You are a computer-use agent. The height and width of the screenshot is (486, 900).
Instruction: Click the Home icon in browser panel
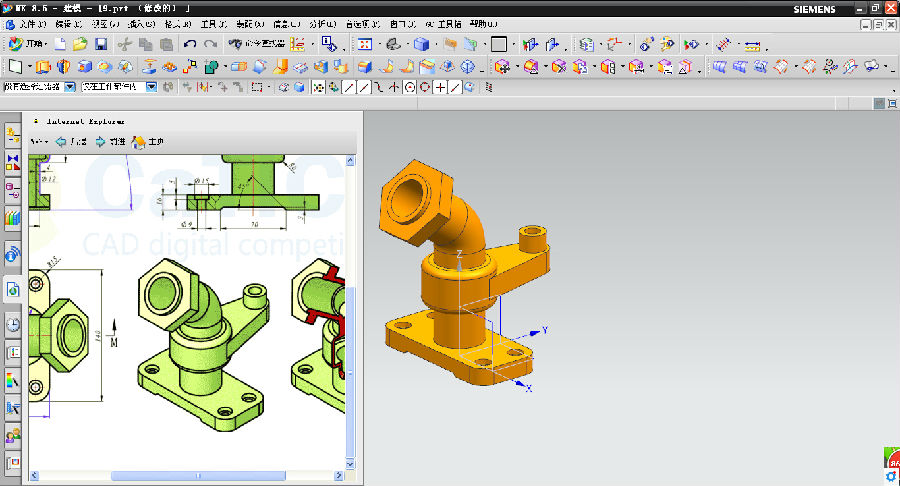tap(140, 142)
